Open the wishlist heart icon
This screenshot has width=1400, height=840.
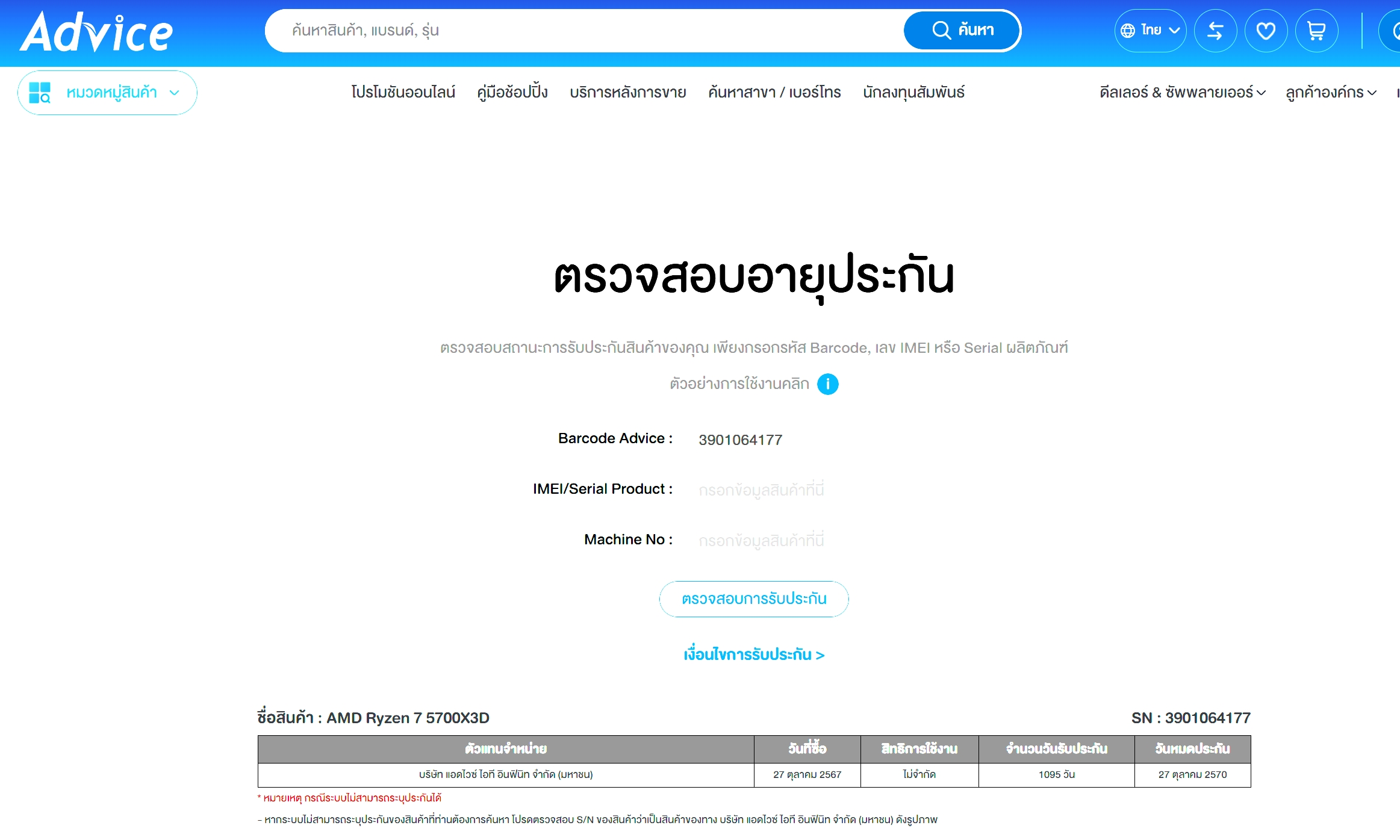(x=1266, y=31)
